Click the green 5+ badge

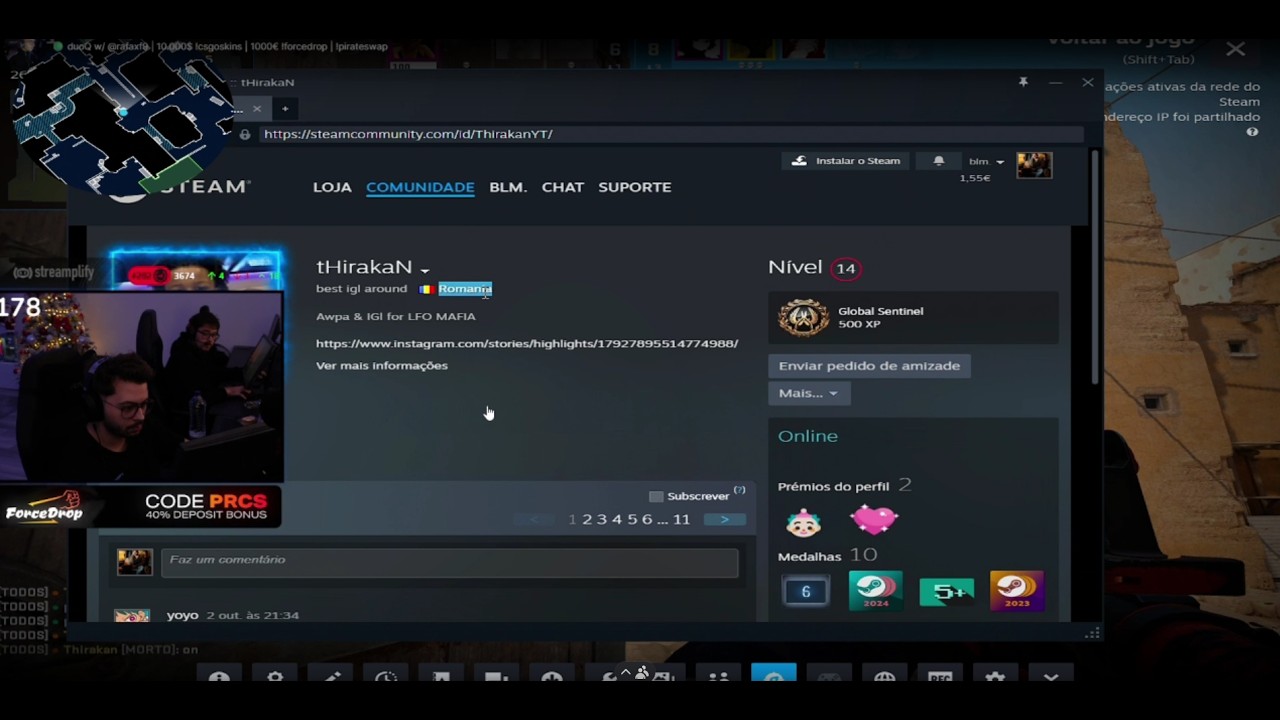click(946, 592)
